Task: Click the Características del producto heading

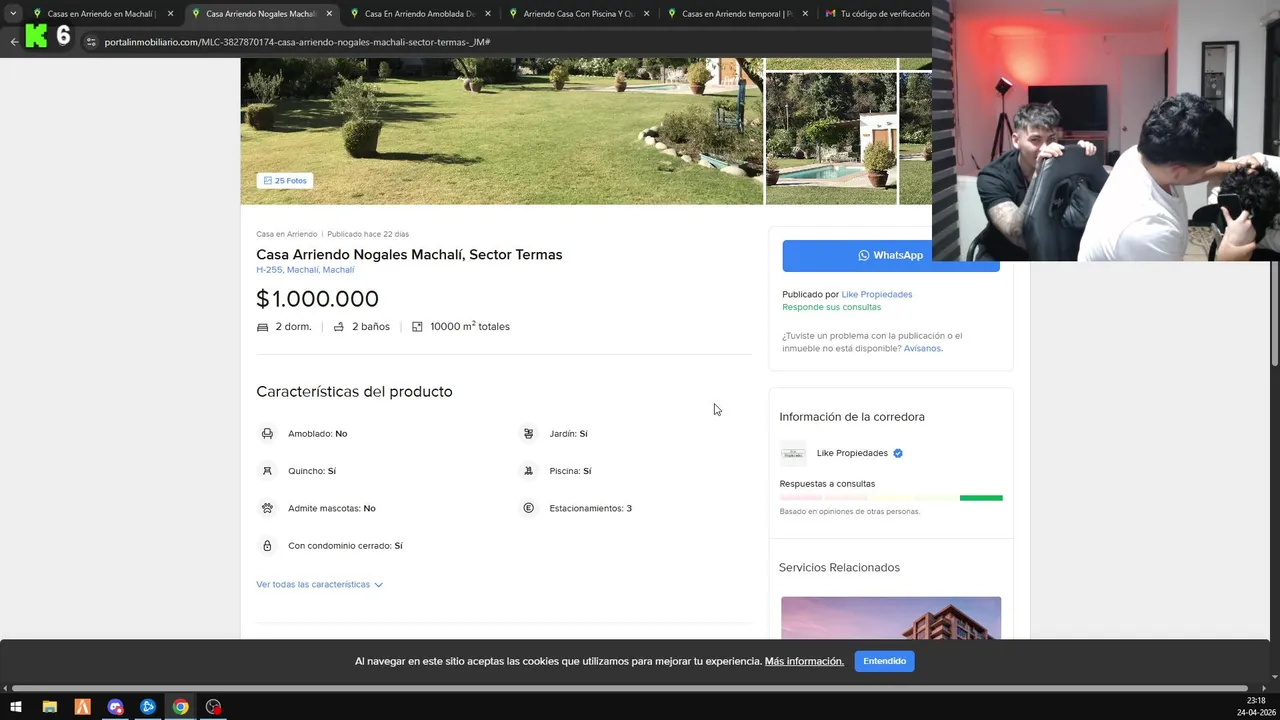Action: pyautogui.click(x=354, y=392)
